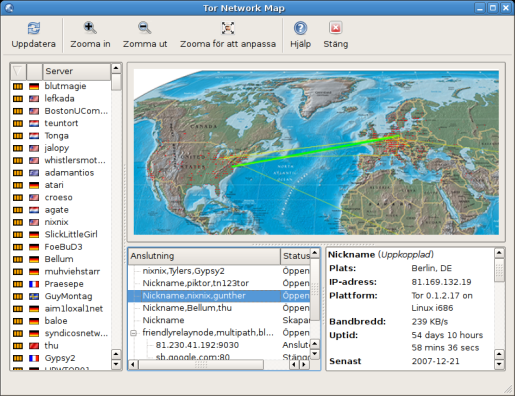Sort server list by status column triangle
The image size is (515, 396).
tap(18, 71)
